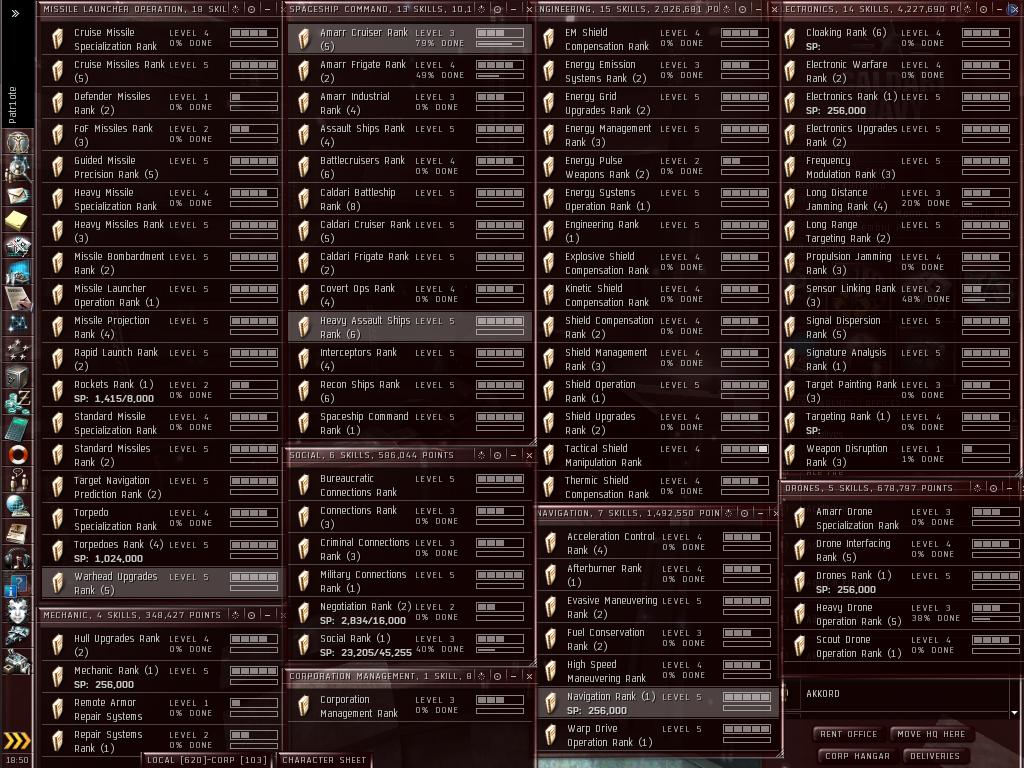Toggle pin on Electronics window
1024x768 pixels.
984,9
